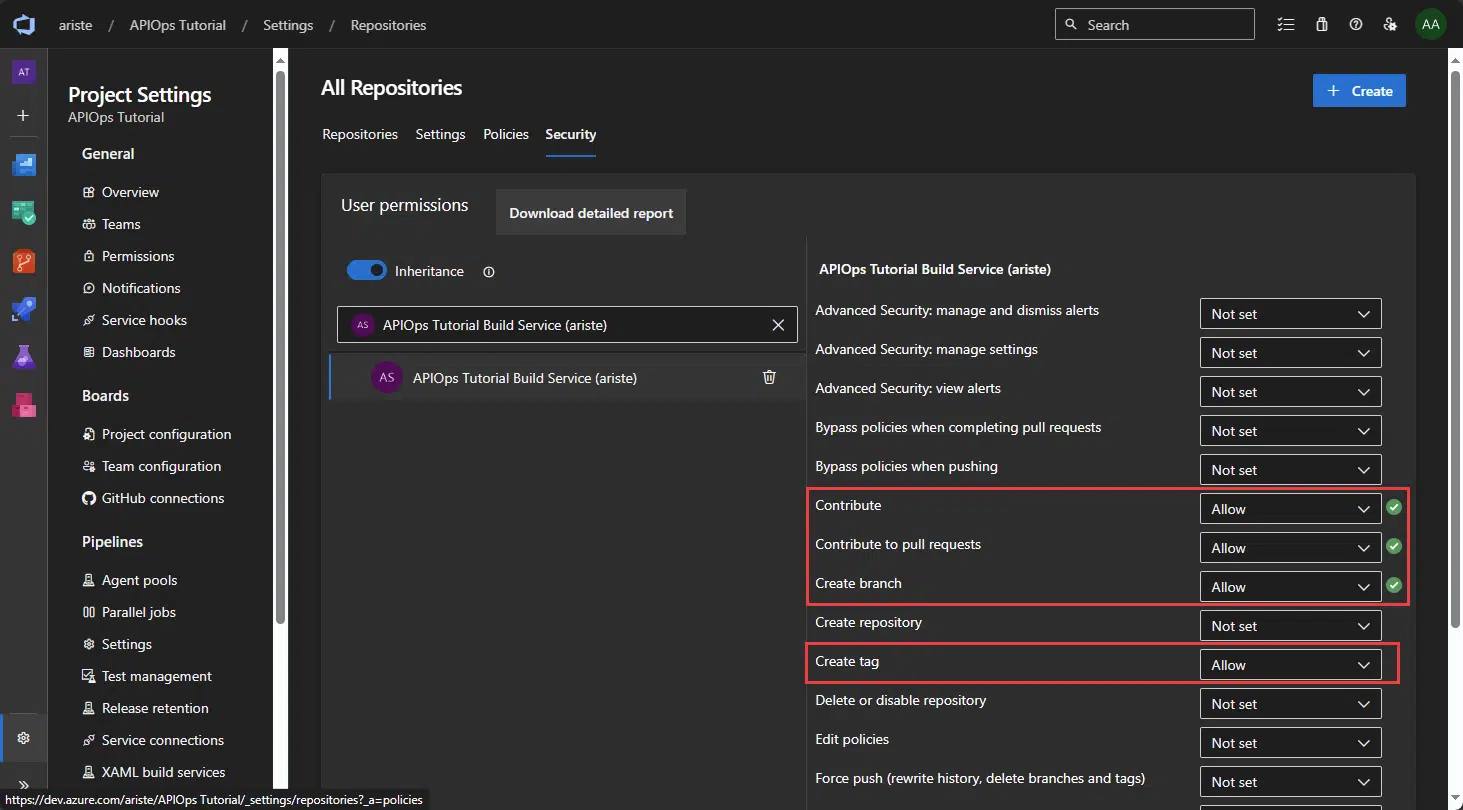
Task: Open the user settings gear icon
Action: [x=1390, y=24]
